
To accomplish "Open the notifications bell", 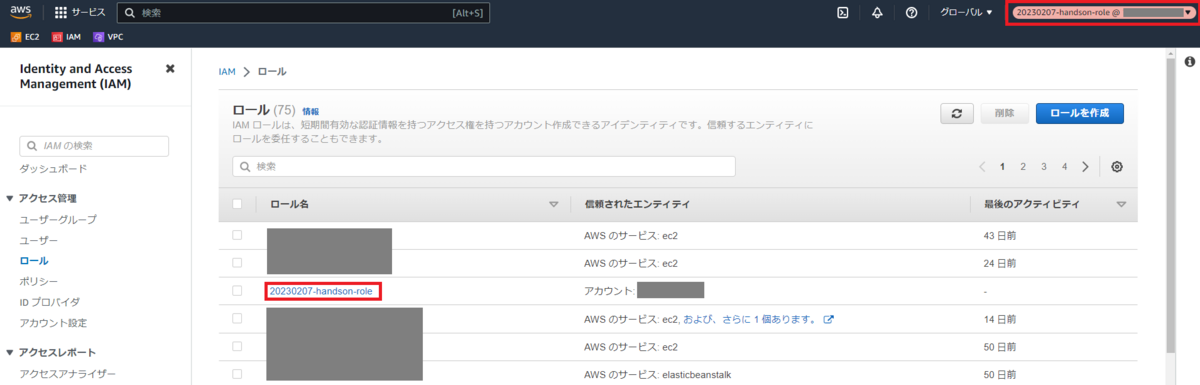I will pos(877,13).
